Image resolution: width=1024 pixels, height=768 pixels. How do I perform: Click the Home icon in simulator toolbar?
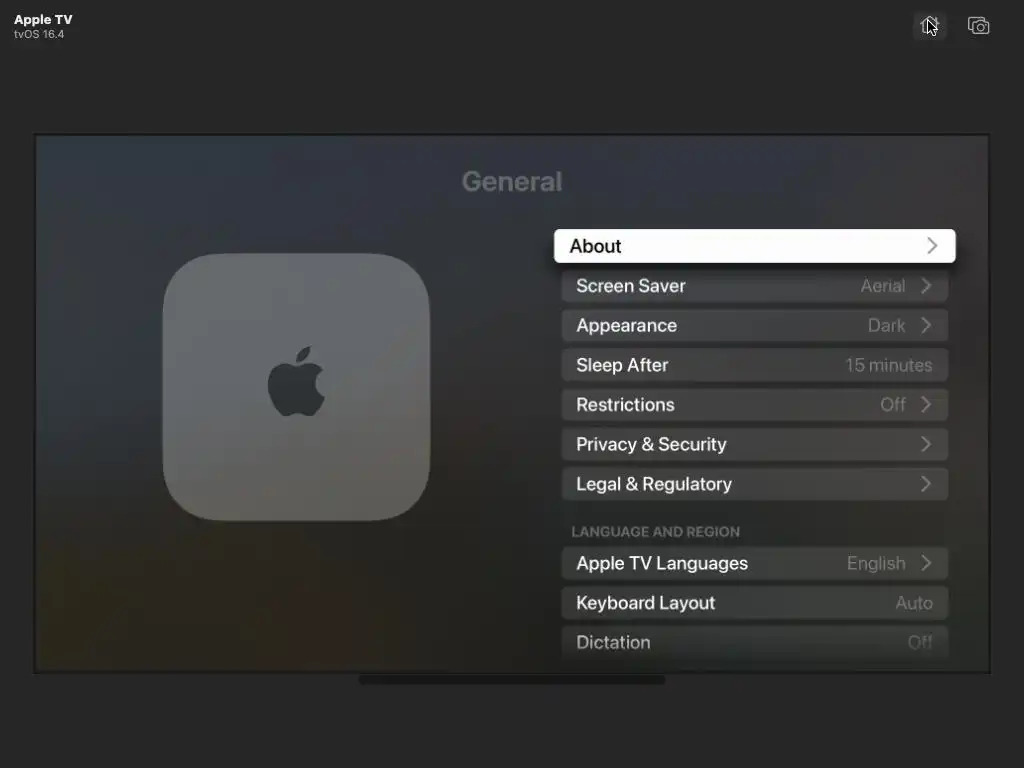coord(929,26)
